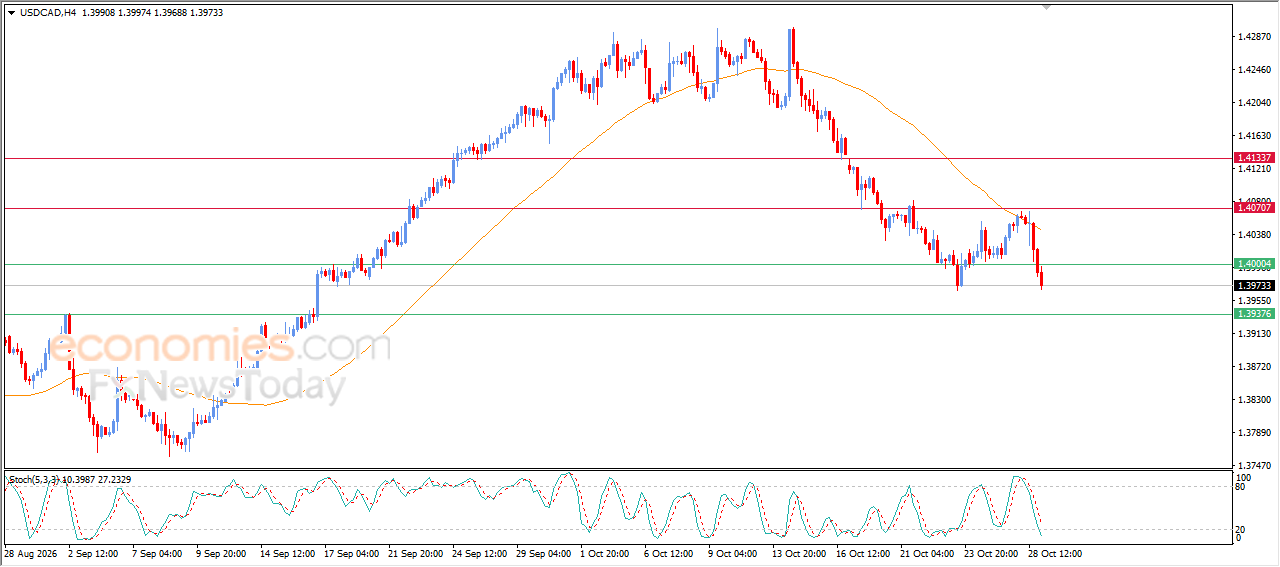Image resolution: width=1280 pixels, height=567 pixels.
Task: Click the 21 Sep 20:00 time label
Action: pos(416,553)
